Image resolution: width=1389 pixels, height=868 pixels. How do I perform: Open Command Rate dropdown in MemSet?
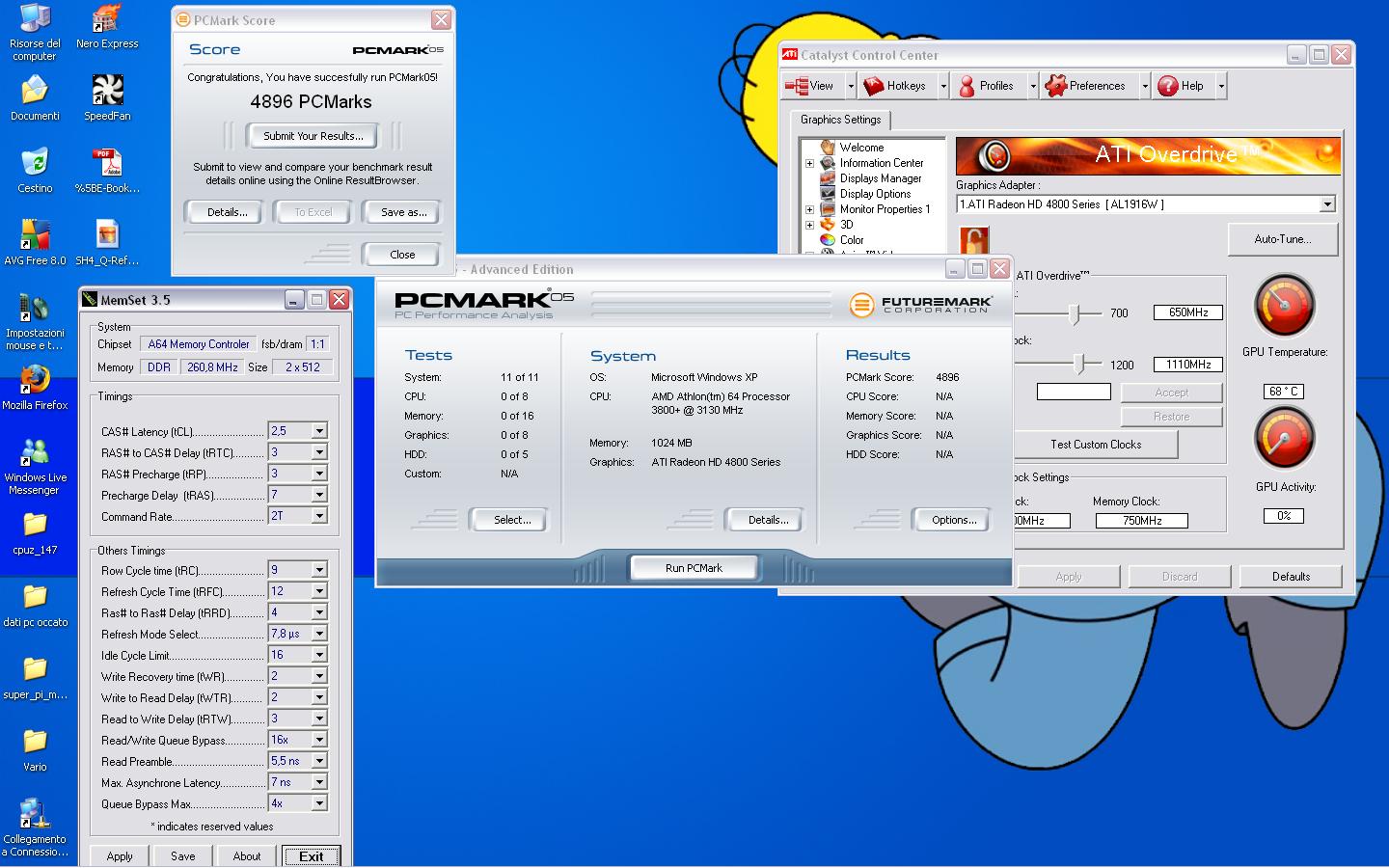[319, 516]
